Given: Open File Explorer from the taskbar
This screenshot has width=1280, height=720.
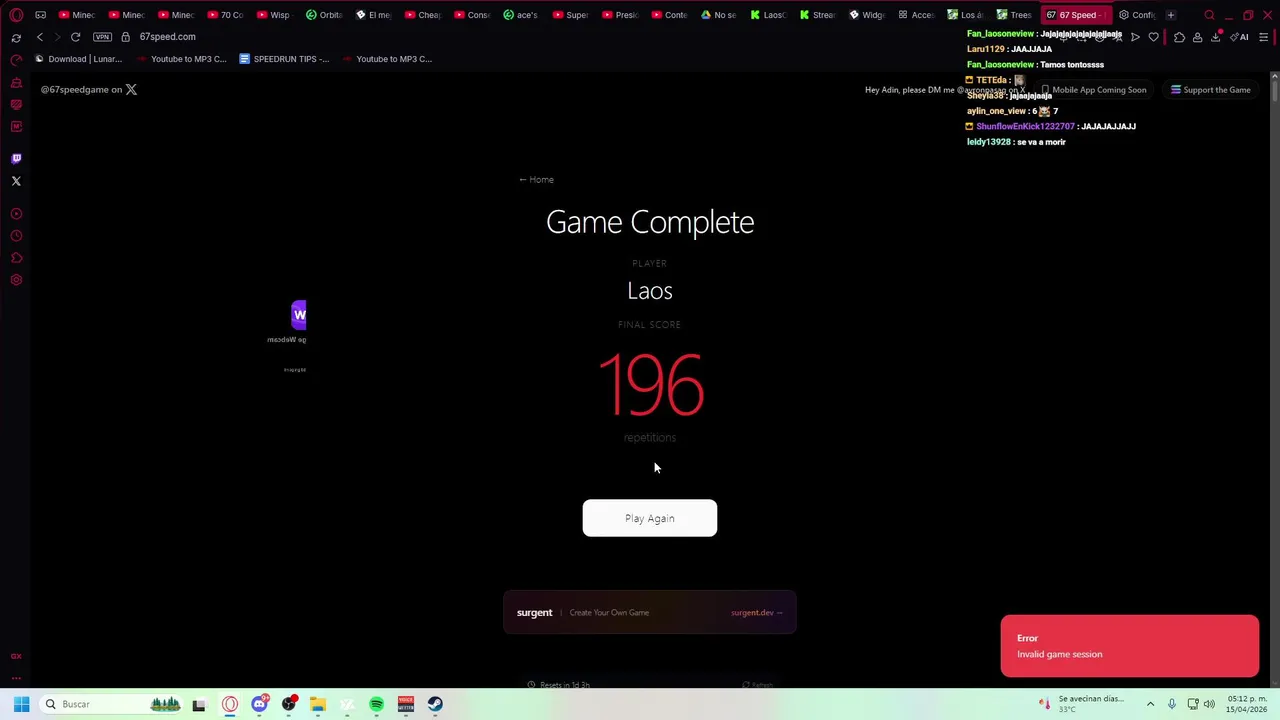Looking at the screenshot, I should click(318, 704).
